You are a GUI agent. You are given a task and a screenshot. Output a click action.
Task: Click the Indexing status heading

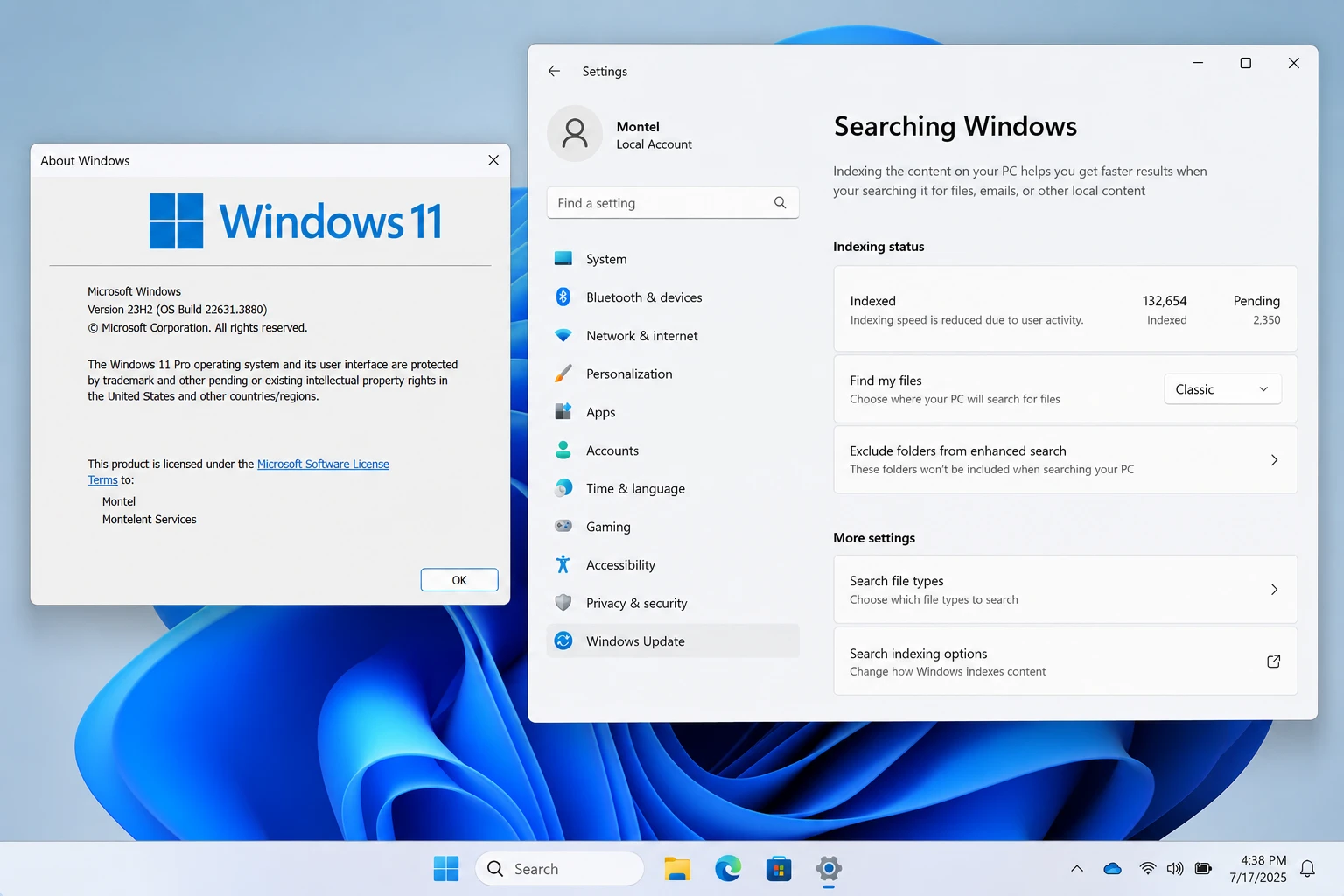click(x=878, y=247)
